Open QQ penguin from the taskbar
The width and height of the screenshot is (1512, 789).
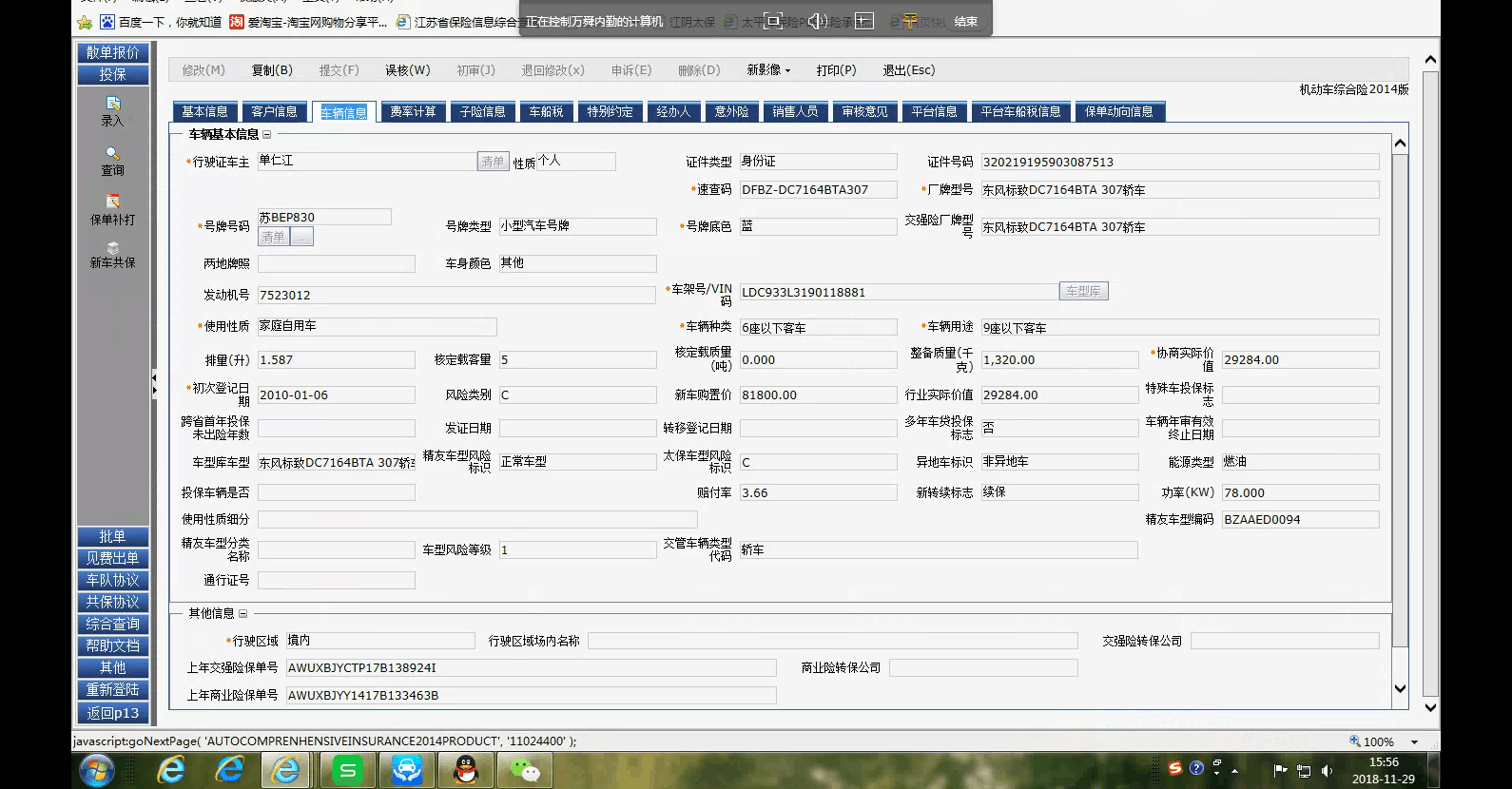tap(466, 770)
